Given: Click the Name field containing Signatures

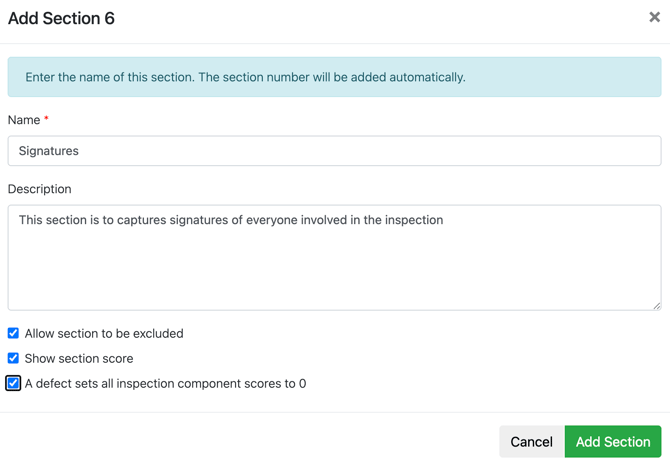Looking at the screenshot, I should pos(335,151).
